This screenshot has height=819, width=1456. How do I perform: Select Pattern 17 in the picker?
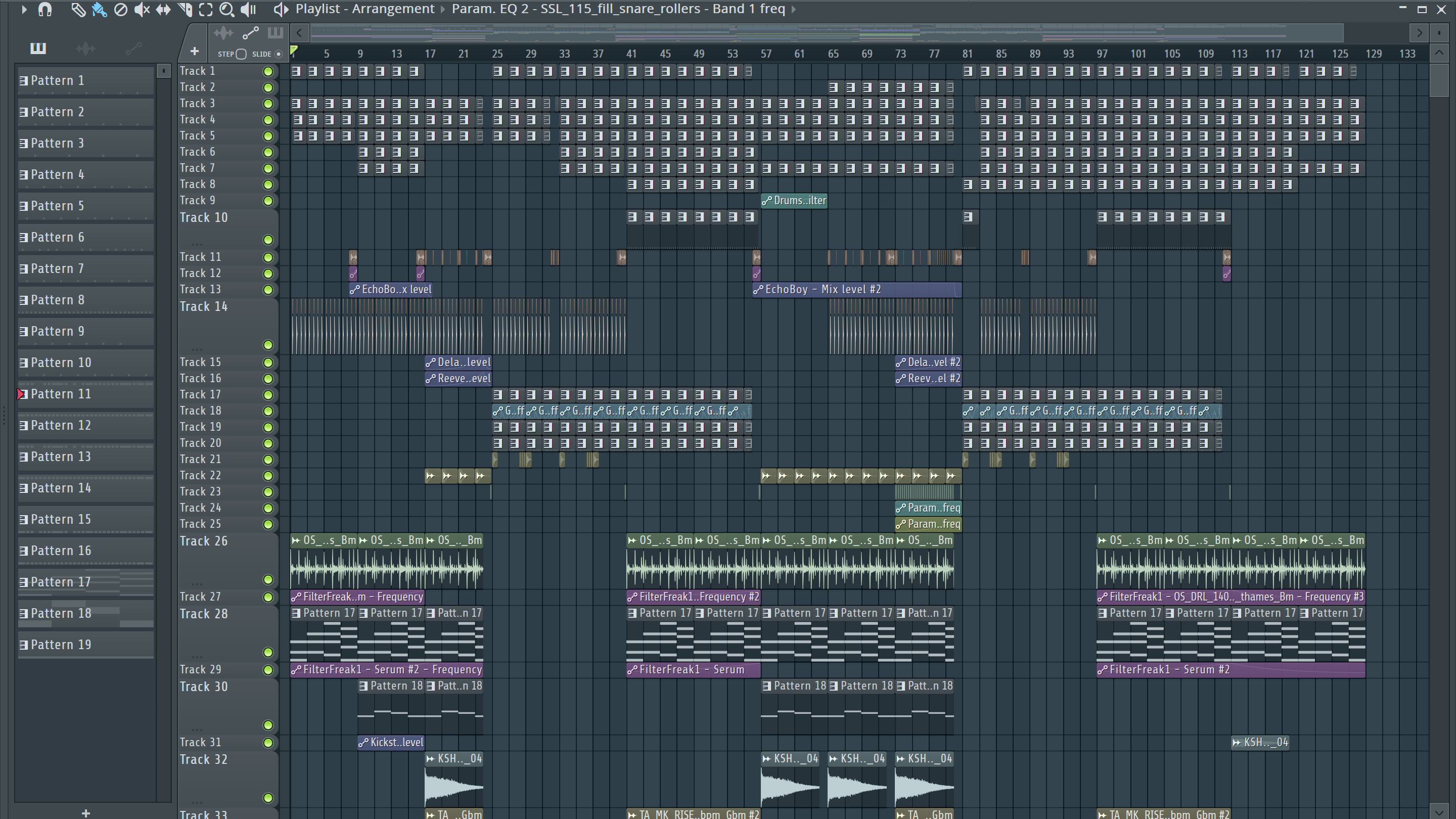tap(85, 582)
